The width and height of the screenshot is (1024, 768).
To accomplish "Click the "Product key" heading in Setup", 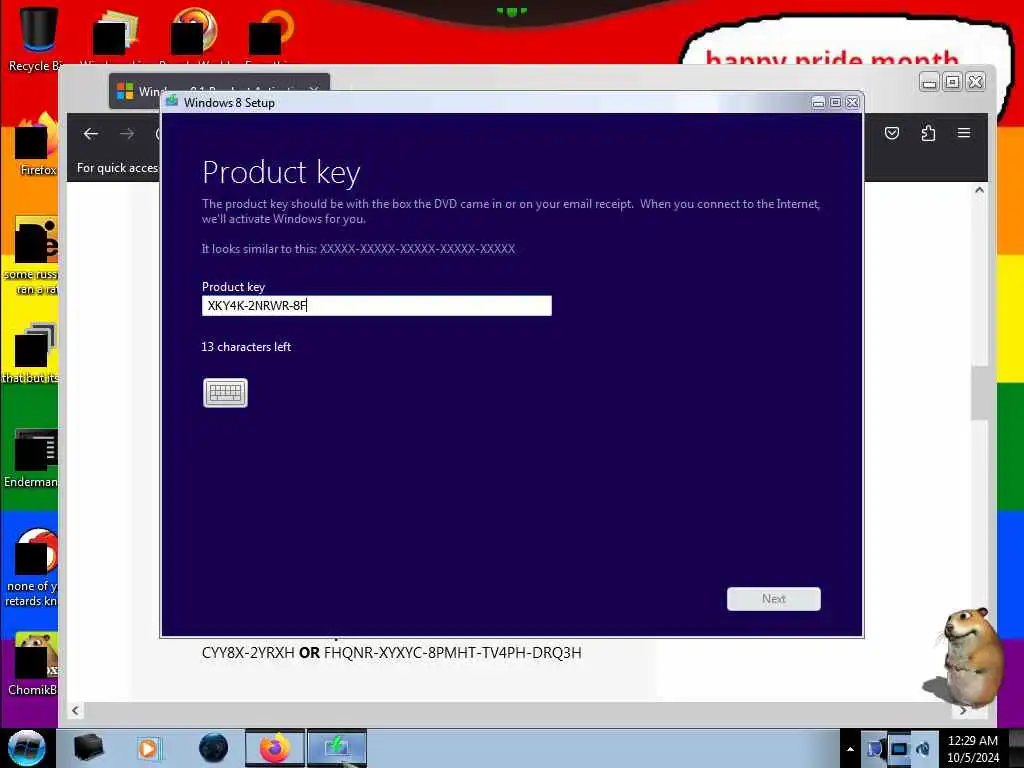I will pos(281,172).
